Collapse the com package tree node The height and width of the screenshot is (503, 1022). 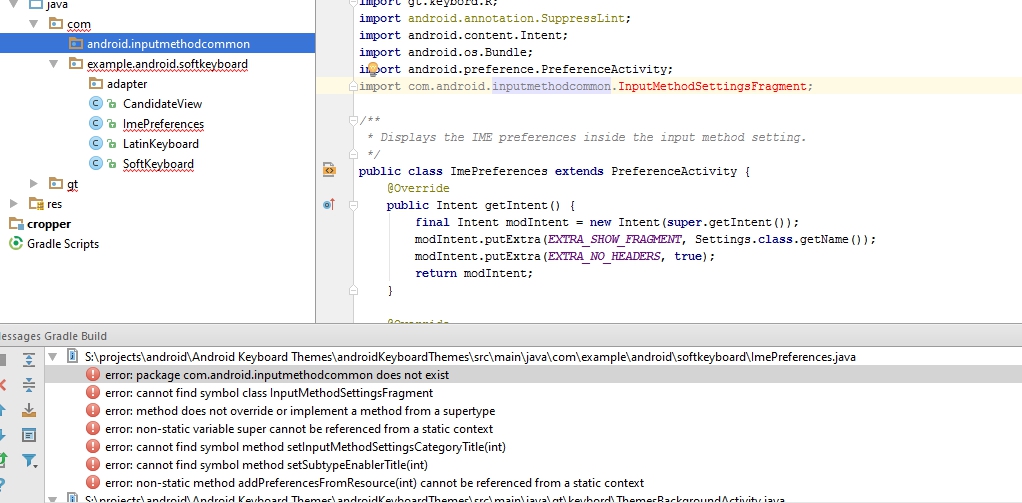[x=35, y=23]
